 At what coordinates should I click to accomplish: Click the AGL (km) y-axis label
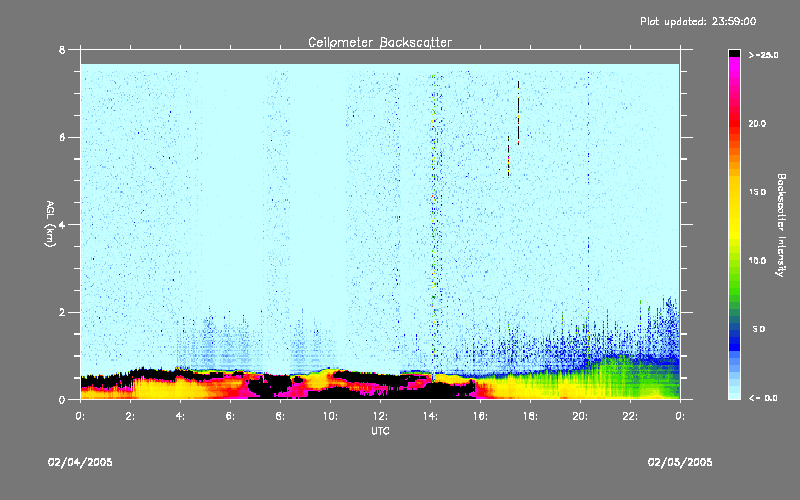point(50,224)
